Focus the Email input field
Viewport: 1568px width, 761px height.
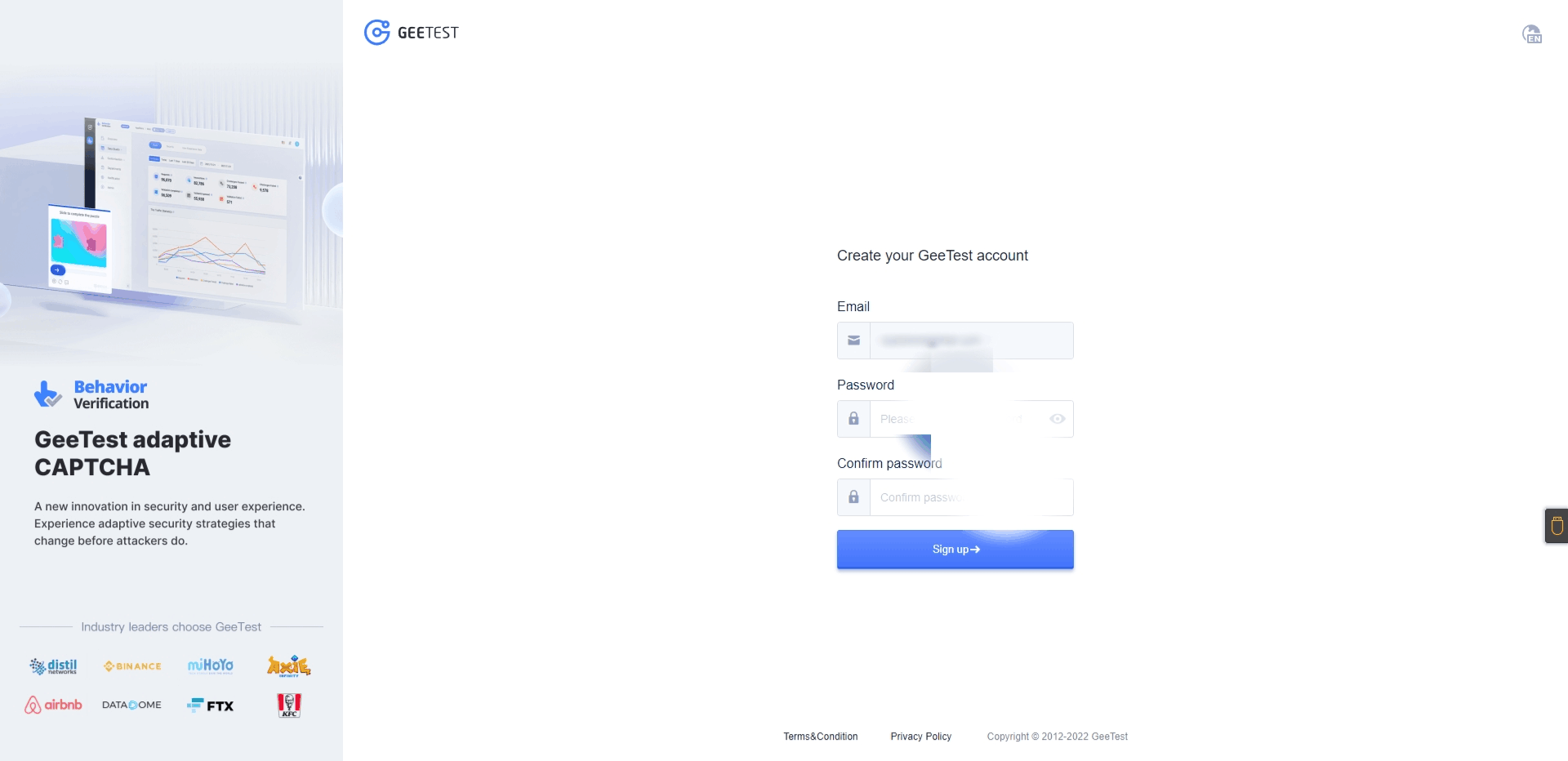pos(970,340)
